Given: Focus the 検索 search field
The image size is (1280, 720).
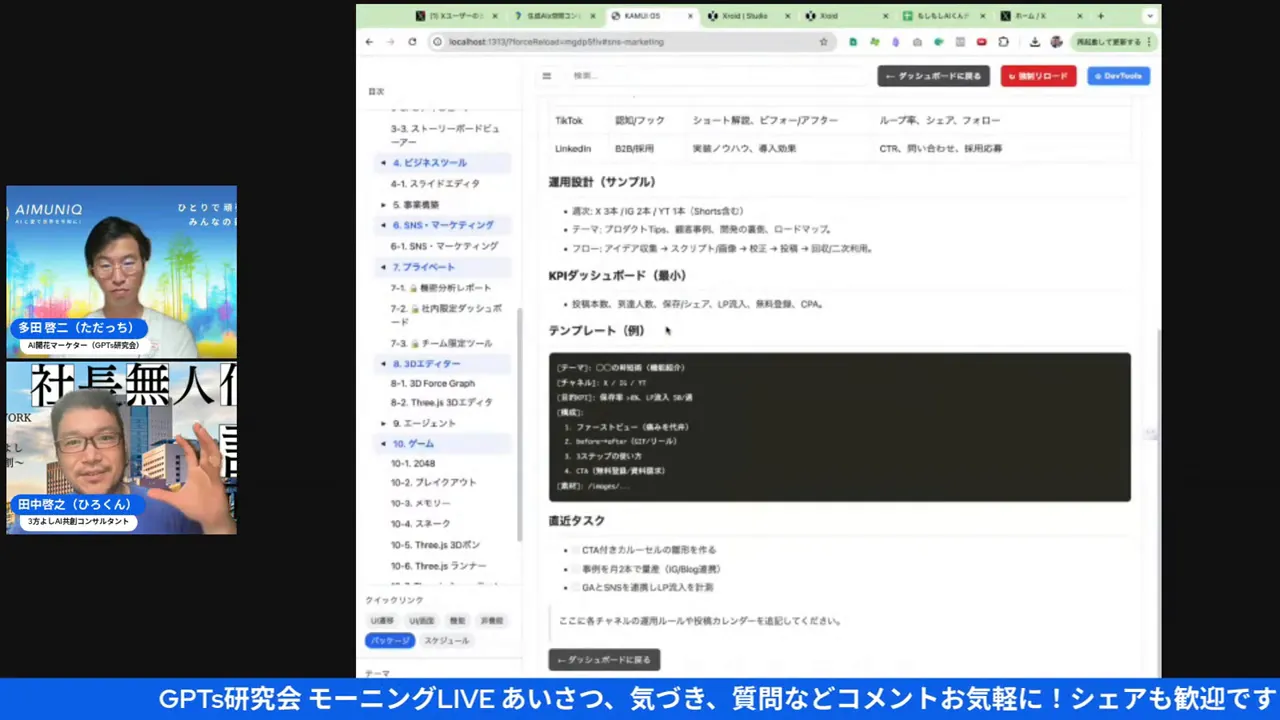Looking at the screenshot, I should (x=700, y=76).
